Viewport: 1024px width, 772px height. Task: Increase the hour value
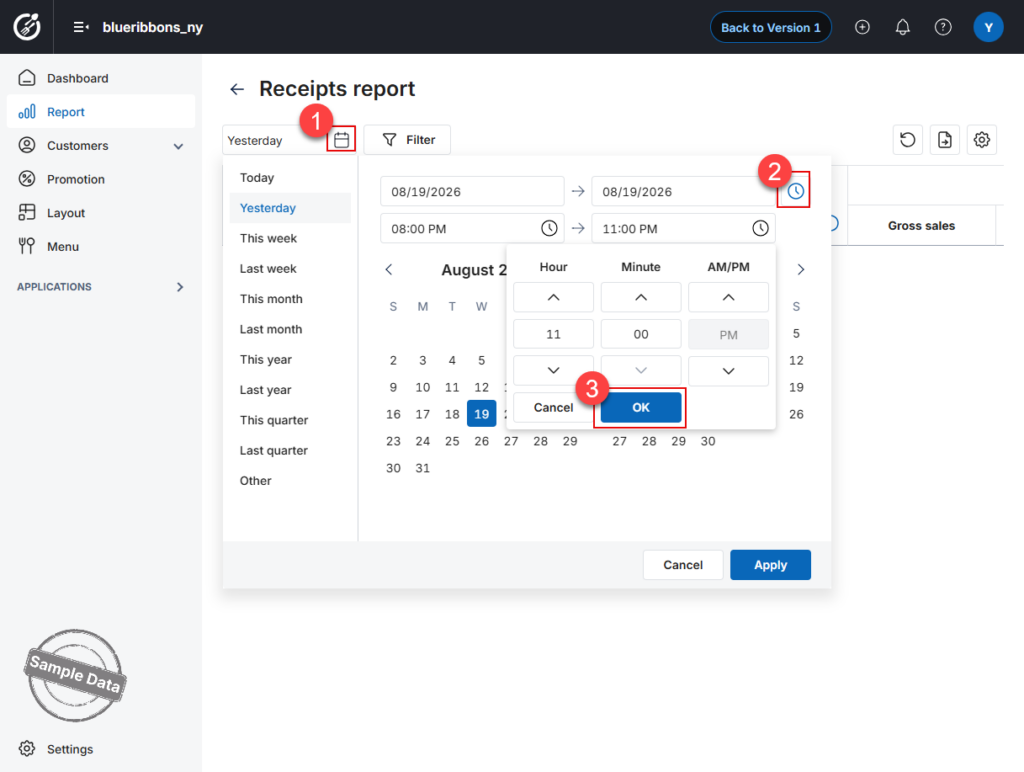pos(553,297)
